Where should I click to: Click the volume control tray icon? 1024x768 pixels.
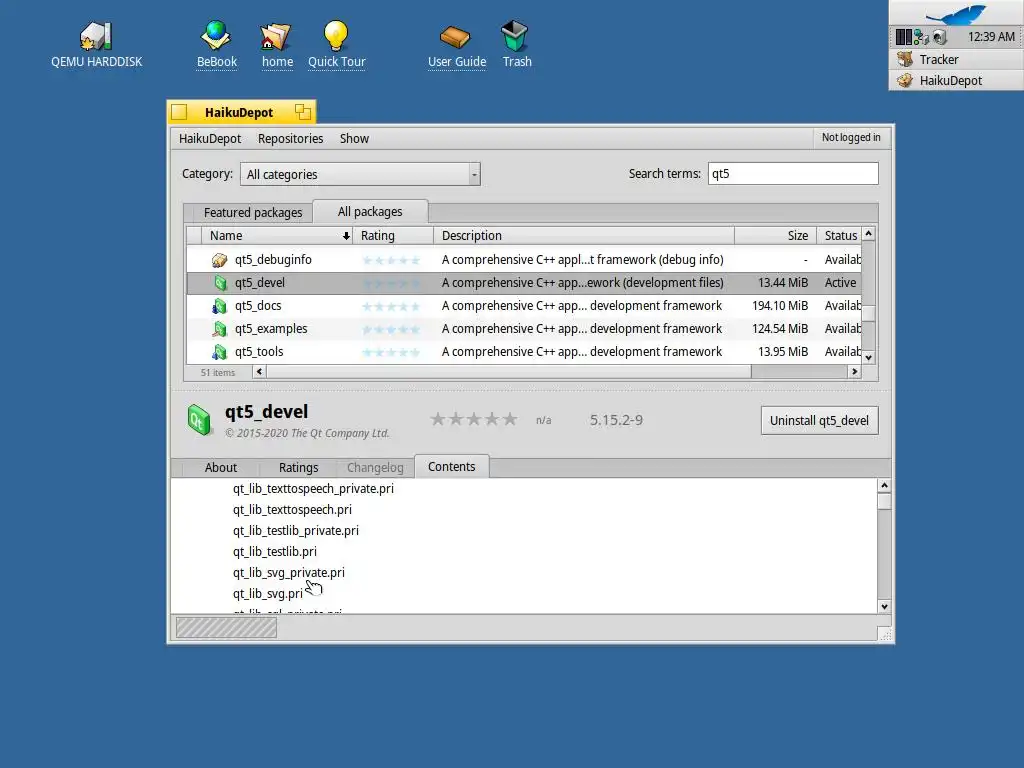[940, 37]
